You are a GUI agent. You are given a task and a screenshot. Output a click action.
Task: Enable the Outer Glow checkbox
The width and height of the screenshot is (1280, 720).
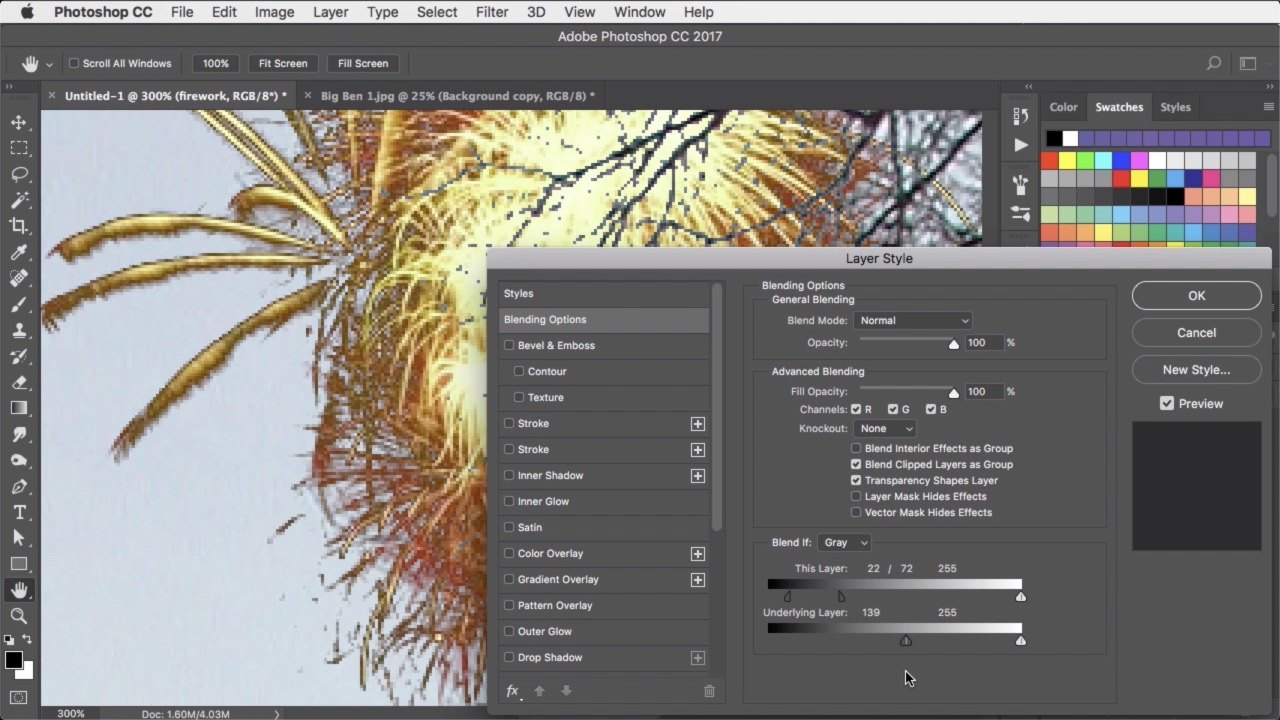[x=509, y=631]
